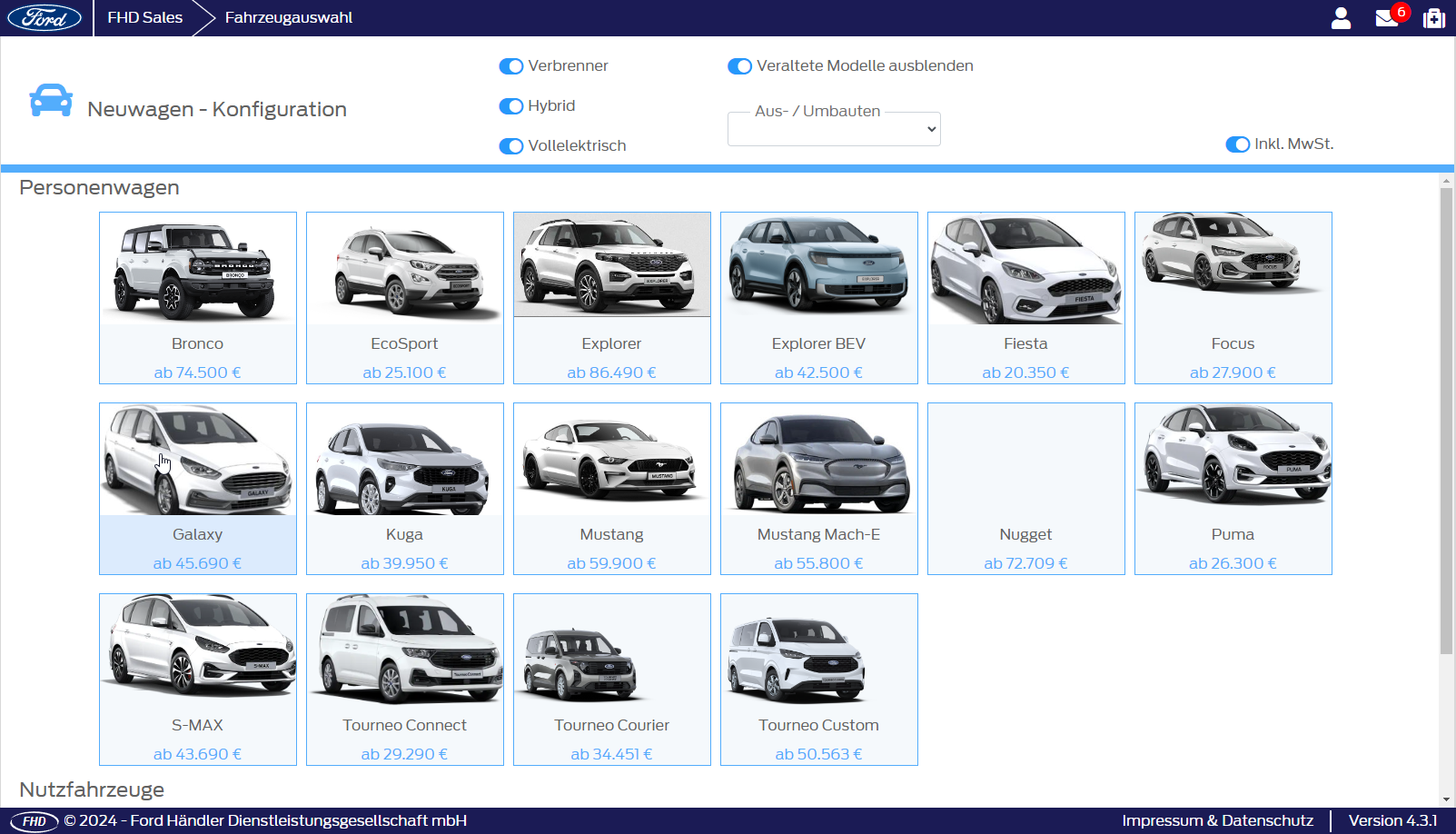
Task: Open Impressum & Datenschutz link
Action: coord(1217,820)
